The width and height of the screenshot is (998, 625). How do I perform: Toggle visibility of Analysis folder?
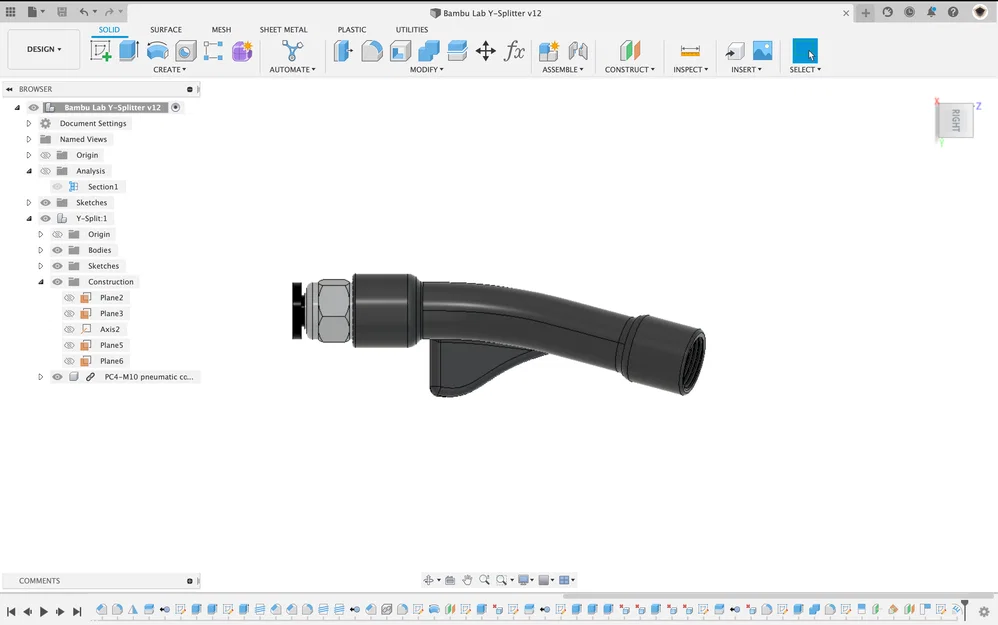coord(45,171)
